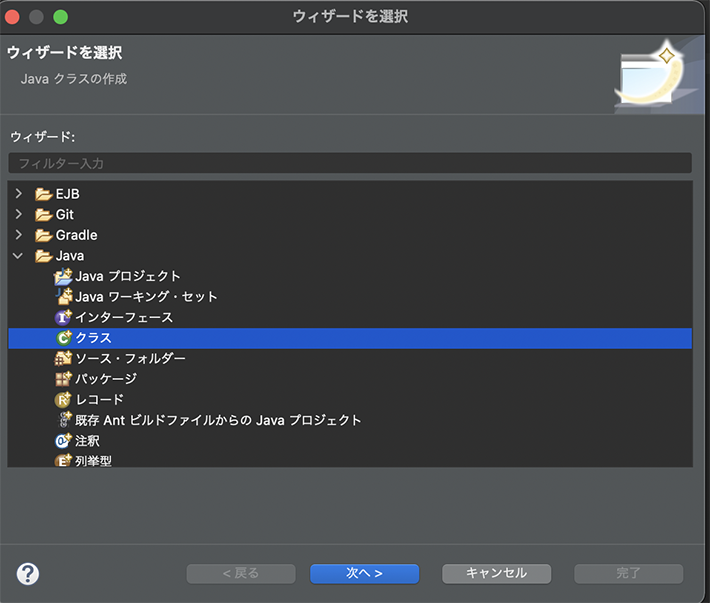Image resolution: width=710 pixels, height=603 pixels.
Task: Select the 注釈 entry text
Action: (x=87, y=441)
